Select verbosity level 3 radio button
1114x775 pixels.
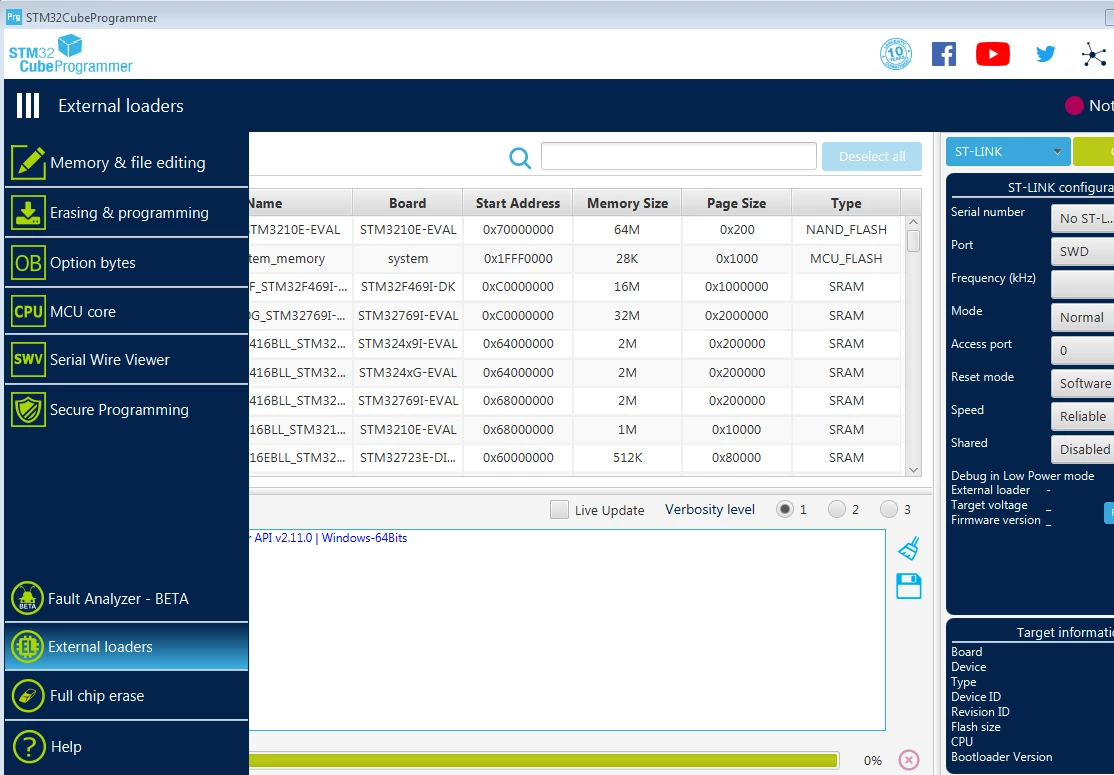click(x=889, y=509)
